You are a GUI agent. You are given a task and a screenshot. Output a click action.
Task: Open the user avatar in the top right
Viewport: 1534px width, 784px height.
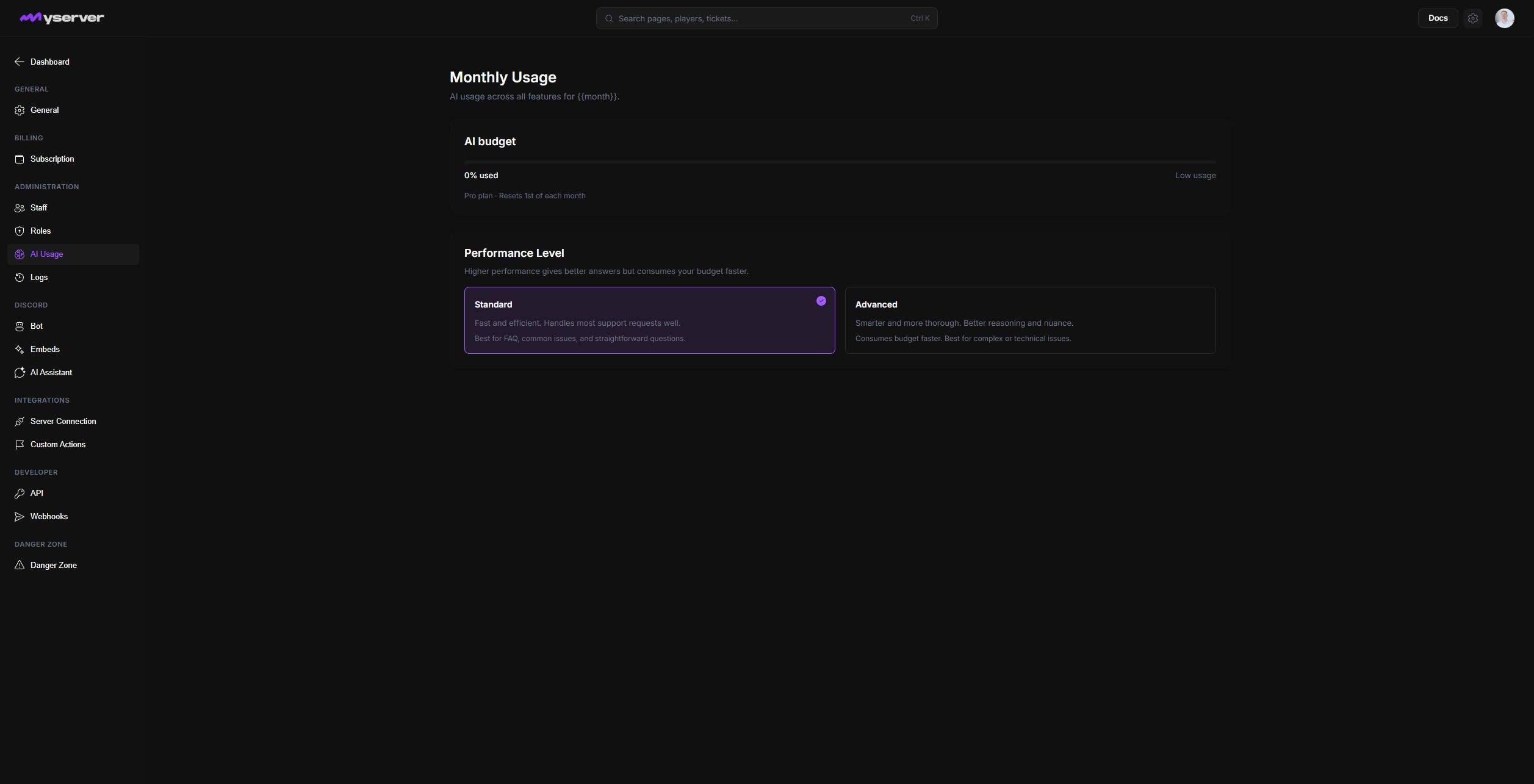(x=1504, y=18)
